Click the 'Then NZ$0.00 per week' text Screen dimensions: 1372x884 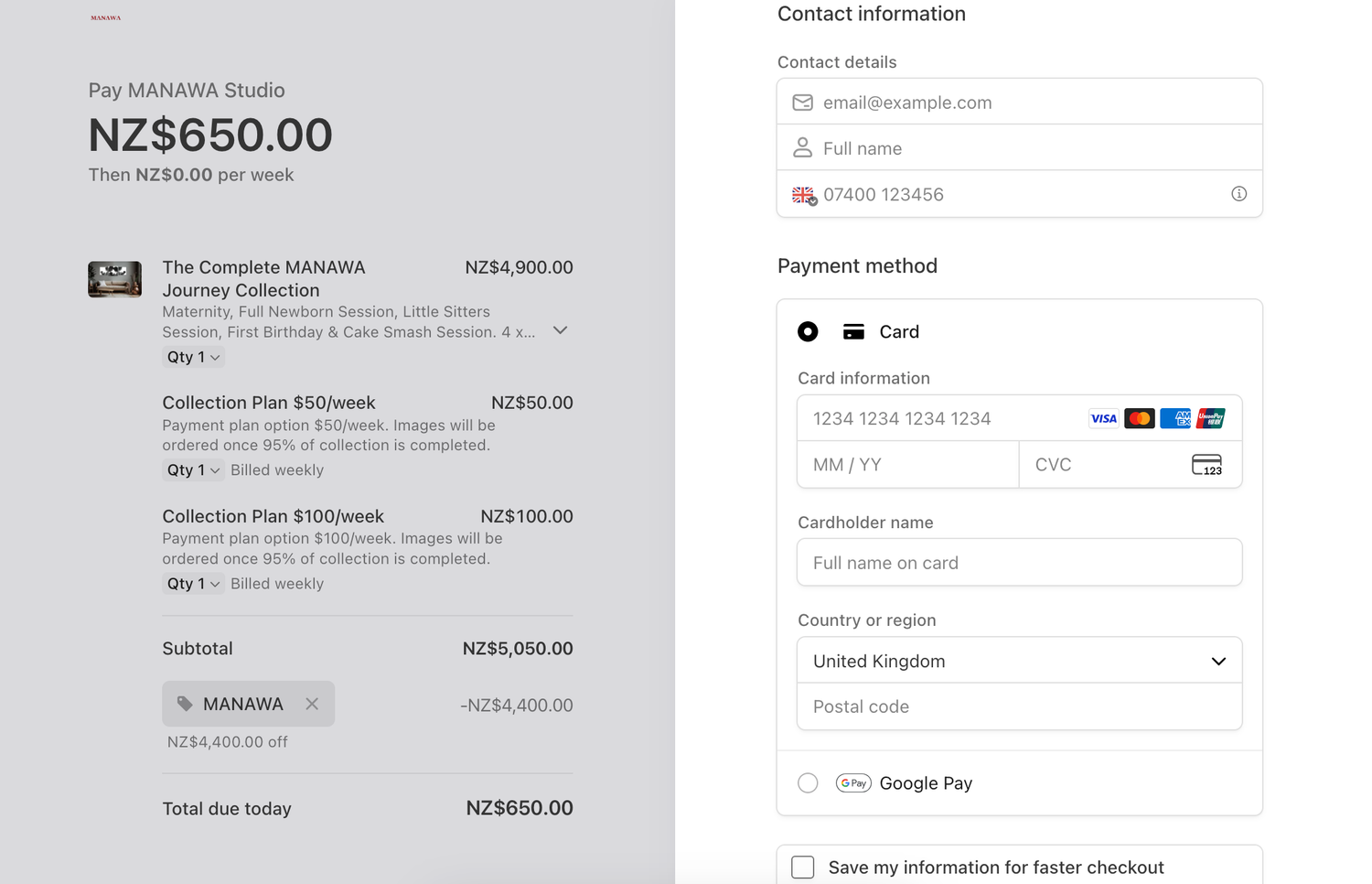(191, 175)
